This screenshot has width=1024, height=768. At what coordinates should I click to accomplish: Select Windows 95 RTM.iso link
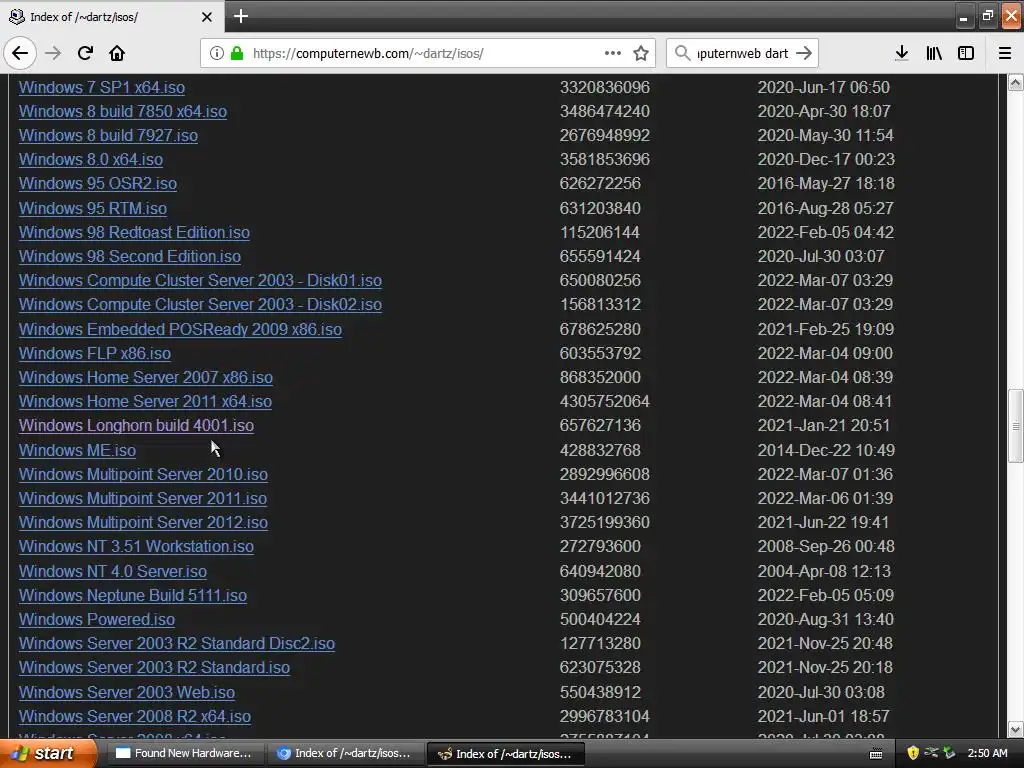(93, 208)
